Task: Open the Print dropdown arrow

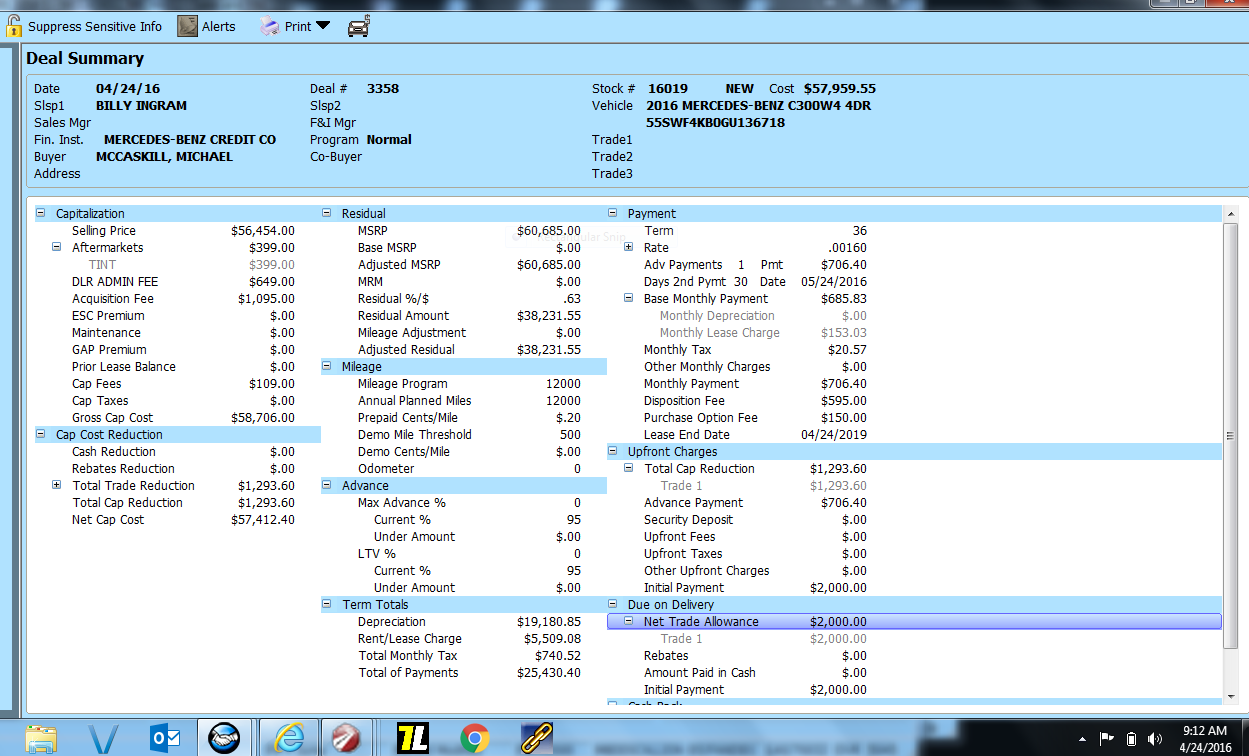Action: pyautogui.click(x=323, y=26)
